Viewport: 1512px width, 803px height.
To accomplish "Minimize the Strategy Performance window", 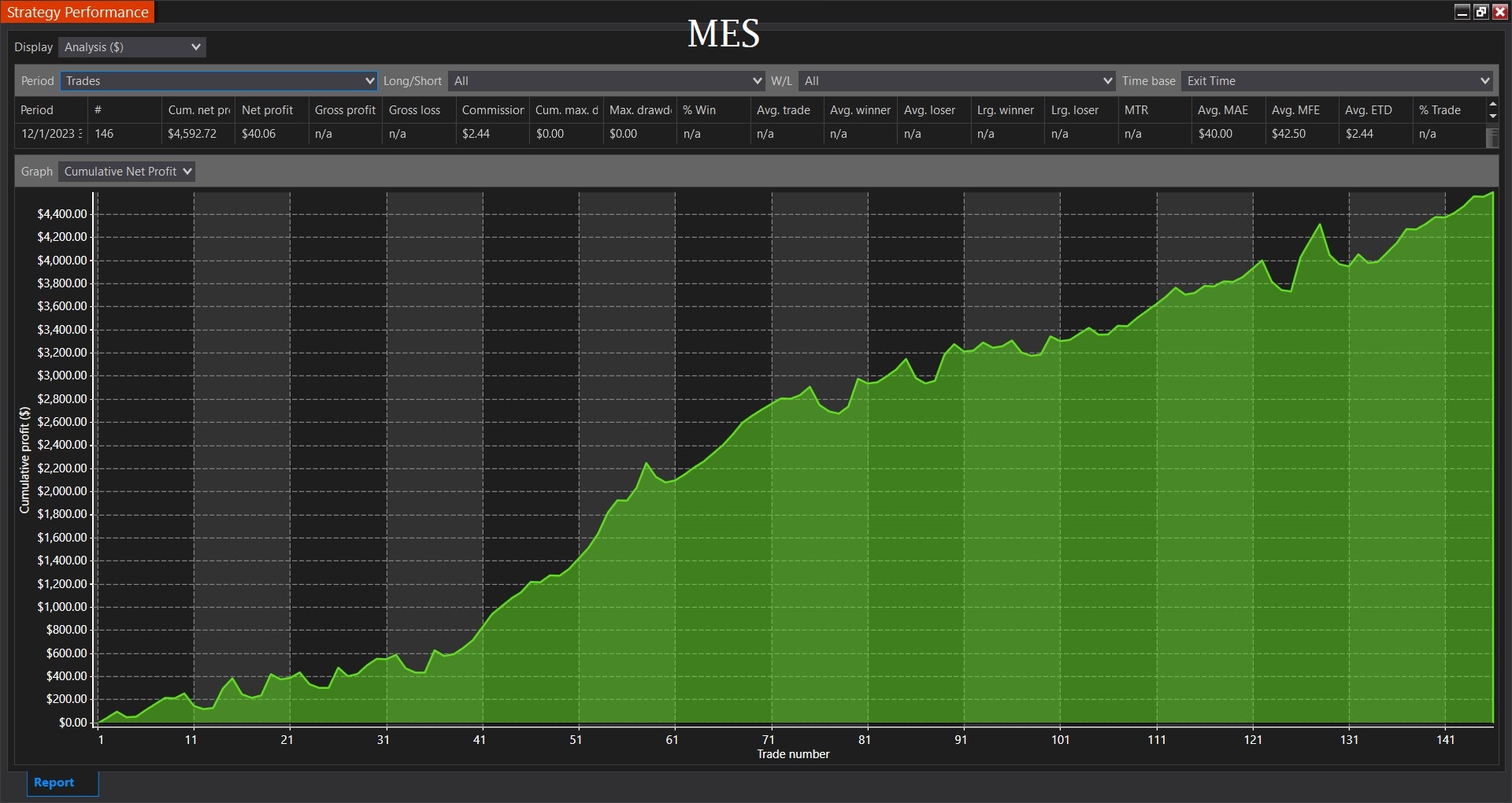I will [x=1462, y=12].
